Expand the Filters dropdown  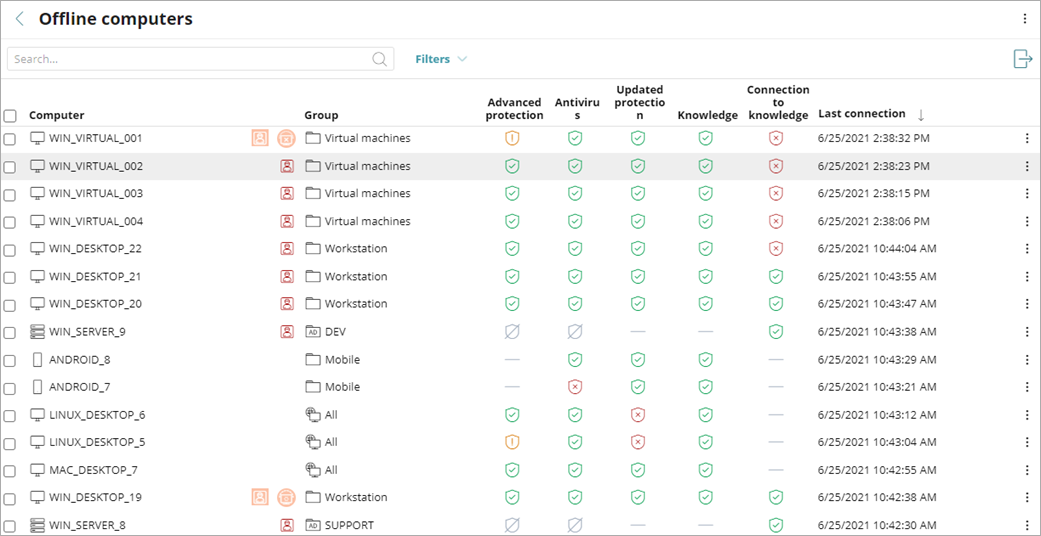pos(441,59)
